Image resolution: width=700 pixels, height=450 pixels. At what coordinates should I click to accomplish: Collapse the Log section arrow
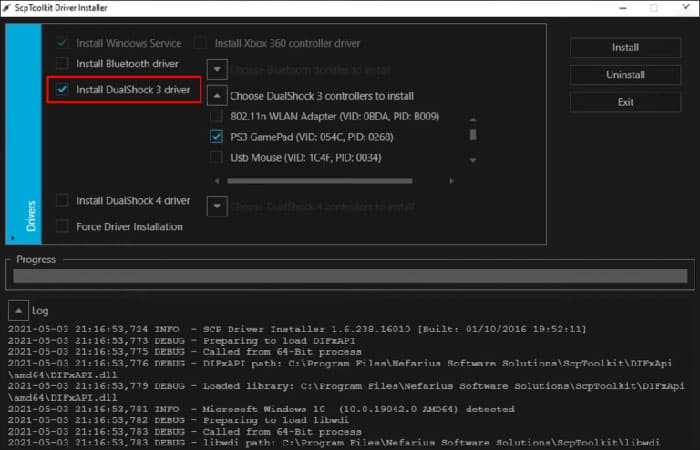click(18, 310)
